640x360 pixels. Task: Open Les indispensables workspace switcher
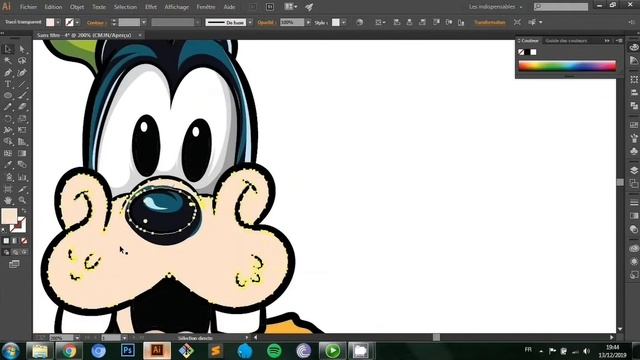pyautogui.click(x=495, y=7)
